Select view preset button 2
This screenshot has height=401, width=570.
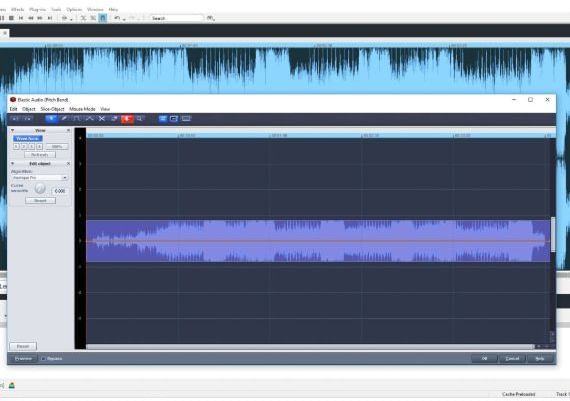coord(24,147)
